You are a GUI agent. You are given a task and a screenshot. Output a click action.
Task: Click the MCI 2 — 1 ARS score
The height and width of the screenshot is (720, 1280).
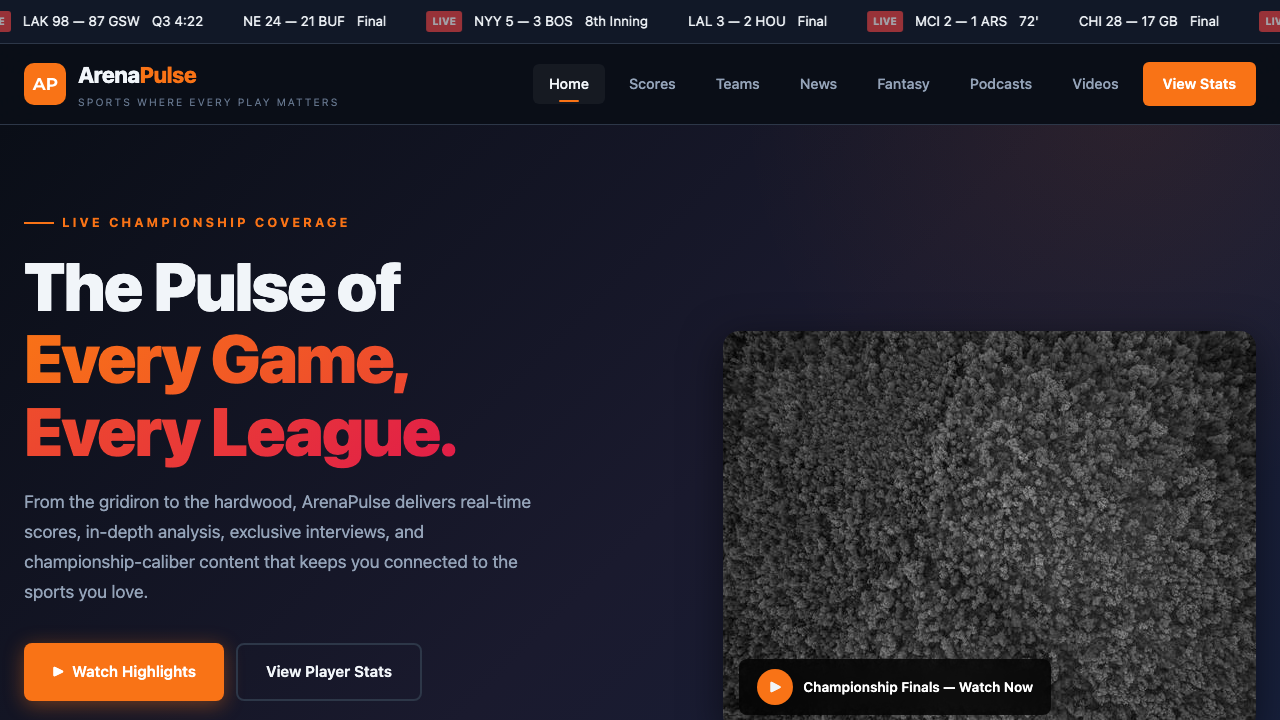[x=961, y=21]
